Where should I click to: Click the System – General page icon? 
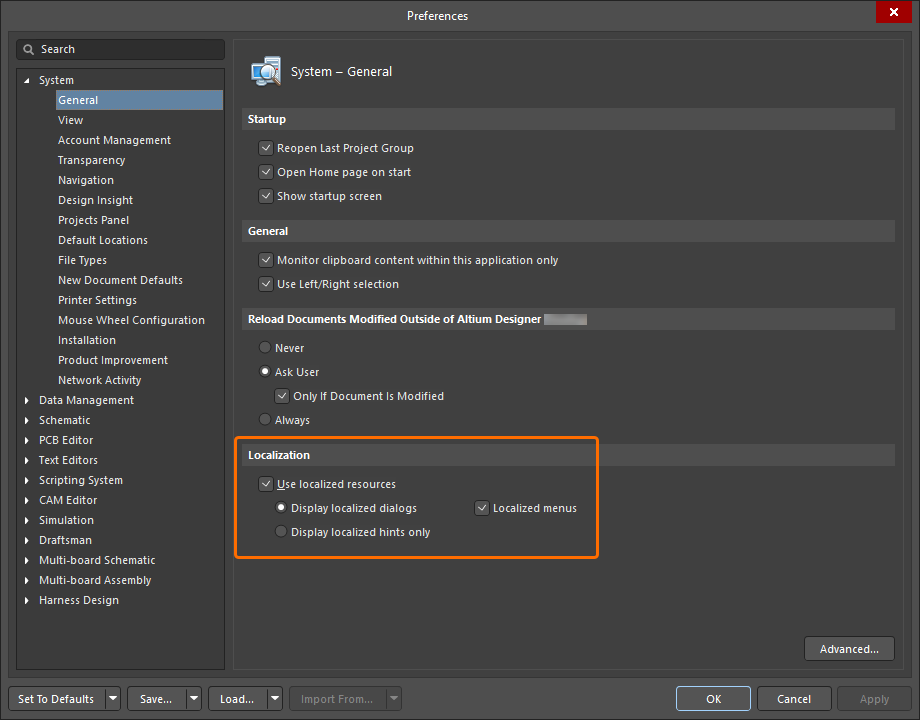coord(266,72)
